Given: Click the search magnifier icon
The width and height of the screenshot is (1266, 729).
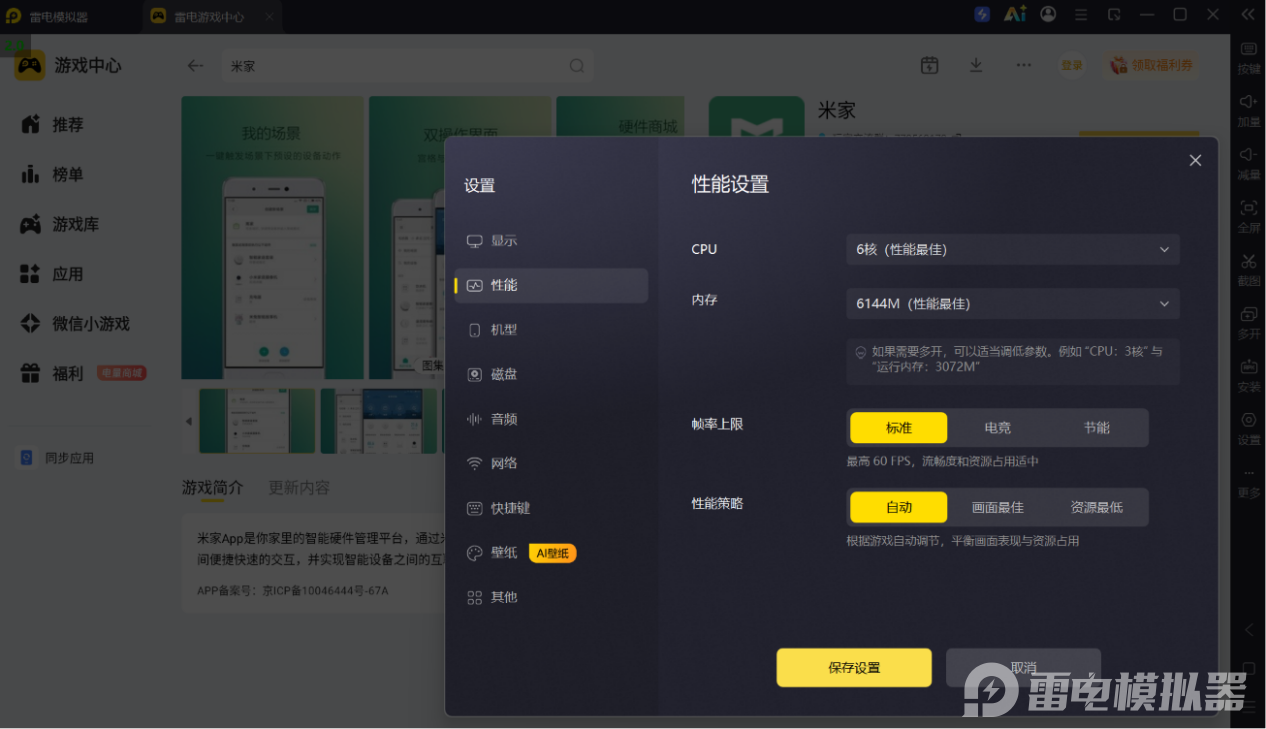Looking at the screenshot, I should click(x=577, y=66).
